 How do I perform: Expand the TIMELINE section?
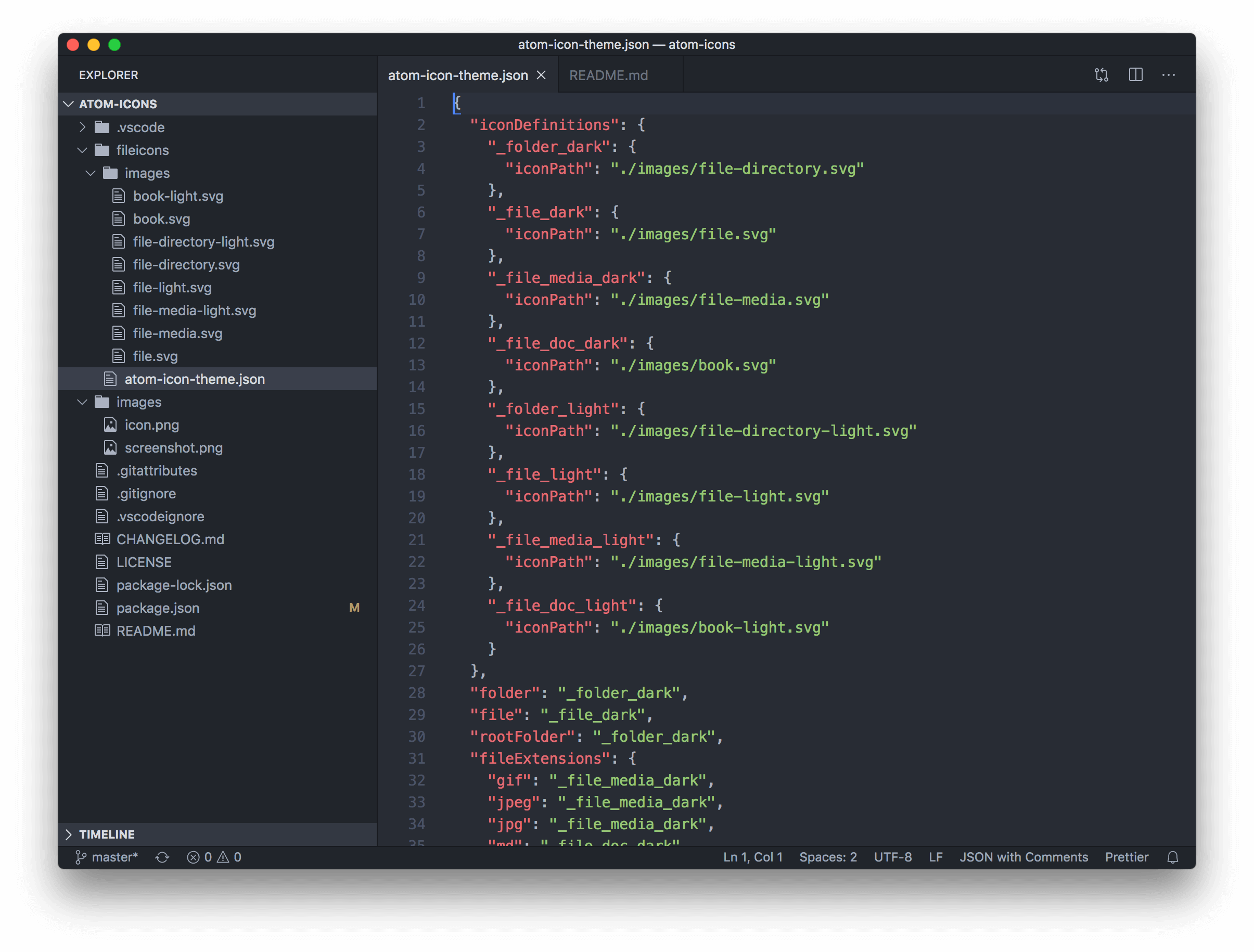107,834
